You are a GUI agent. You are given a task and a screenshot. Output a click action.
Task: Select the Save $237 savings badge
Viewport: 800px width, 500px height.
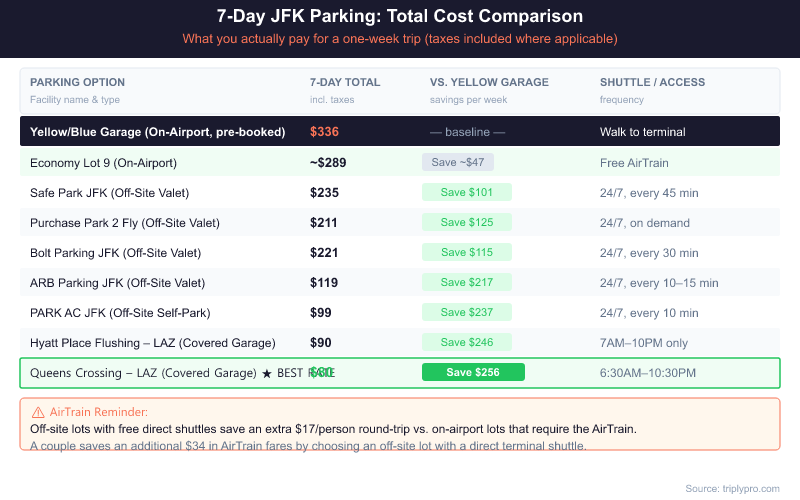[x=467, y=313]
